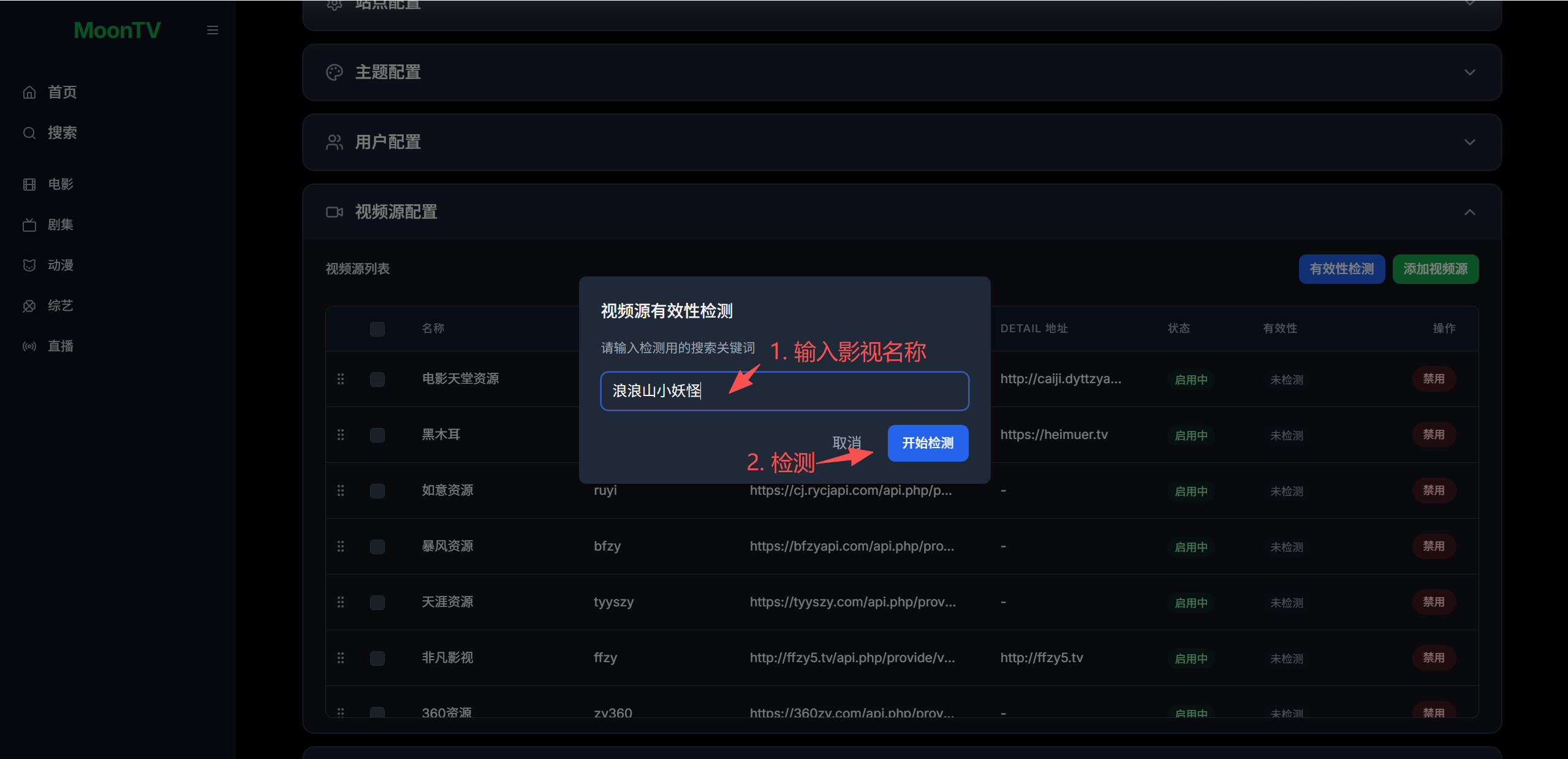Click 禁用 button for 天涯资源 row

click(x=1433, y=602)
